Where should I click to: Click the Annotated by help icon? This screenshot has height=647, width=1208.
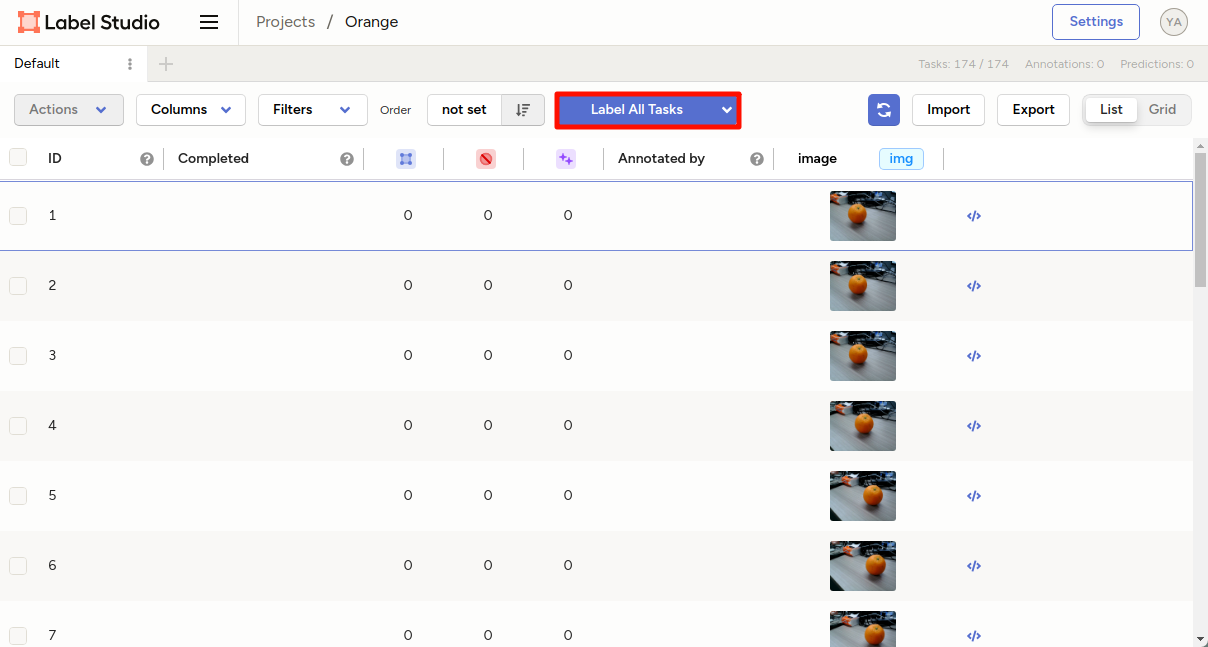tap(757, 159)
